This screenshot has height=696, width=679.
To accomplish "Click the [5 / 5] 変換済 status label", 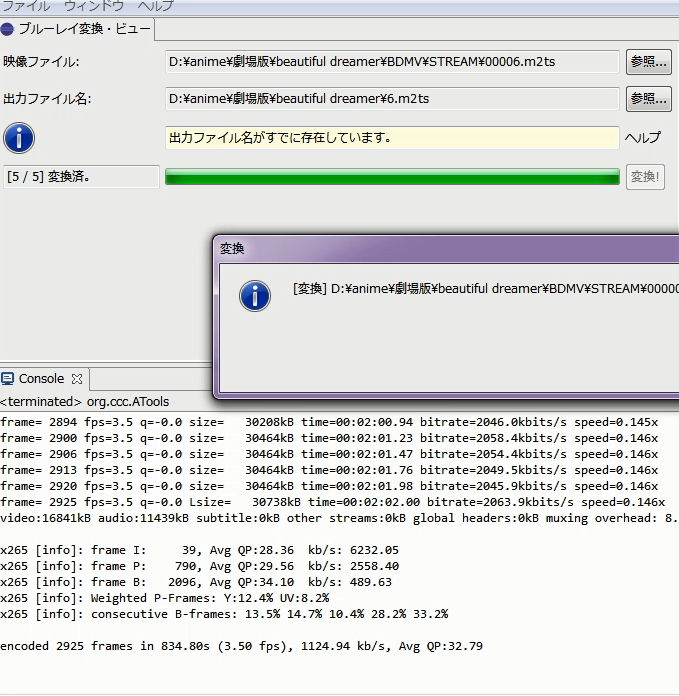I will pyautogui.click(x=81, y=177).
